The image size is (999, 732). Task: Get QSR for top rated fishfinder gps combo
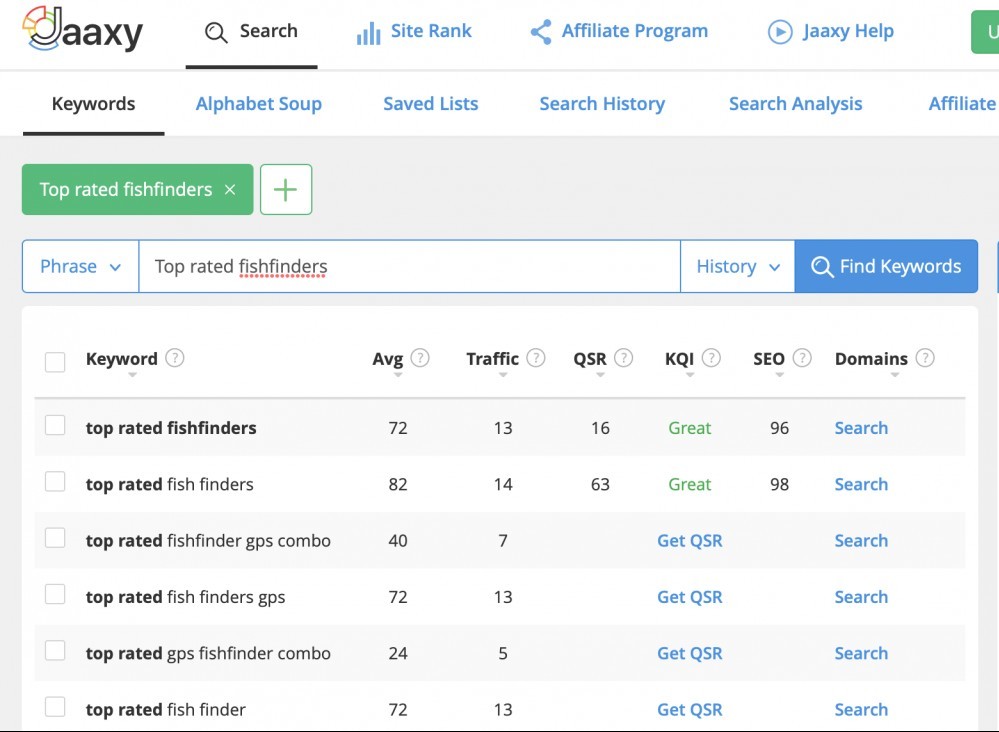(689, 541)
